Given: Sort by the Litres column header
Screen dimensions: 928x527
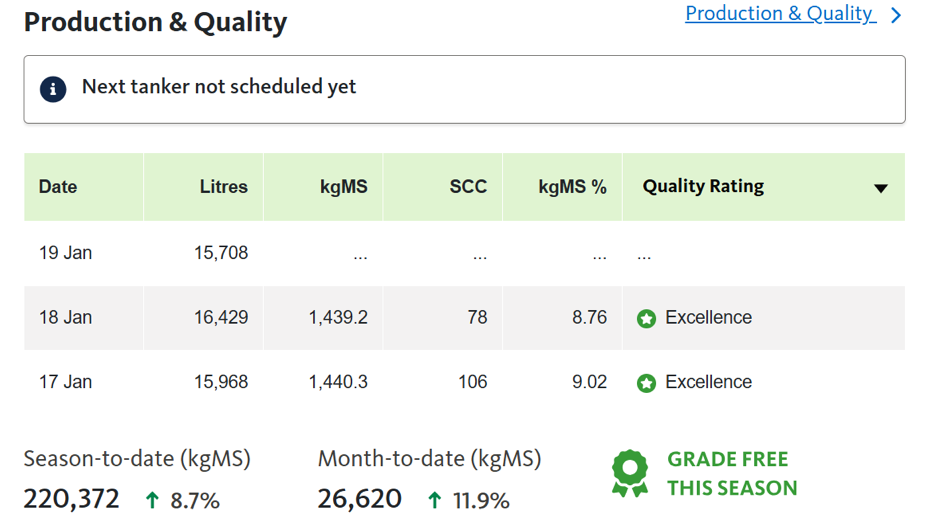Looking at the screenshot, I should click(223, 187).
